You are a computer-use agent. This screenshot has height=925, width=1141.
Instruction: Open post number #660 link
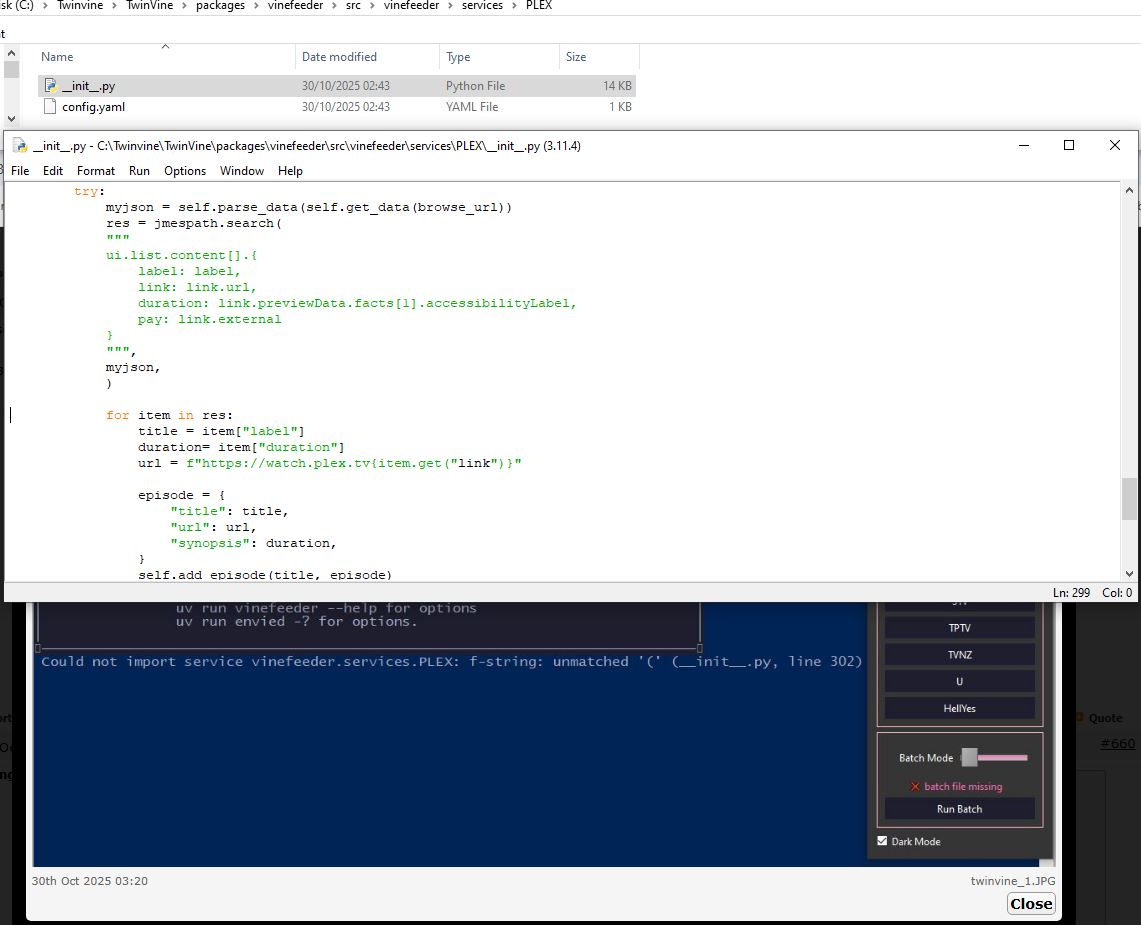(x=1117, y=743)
